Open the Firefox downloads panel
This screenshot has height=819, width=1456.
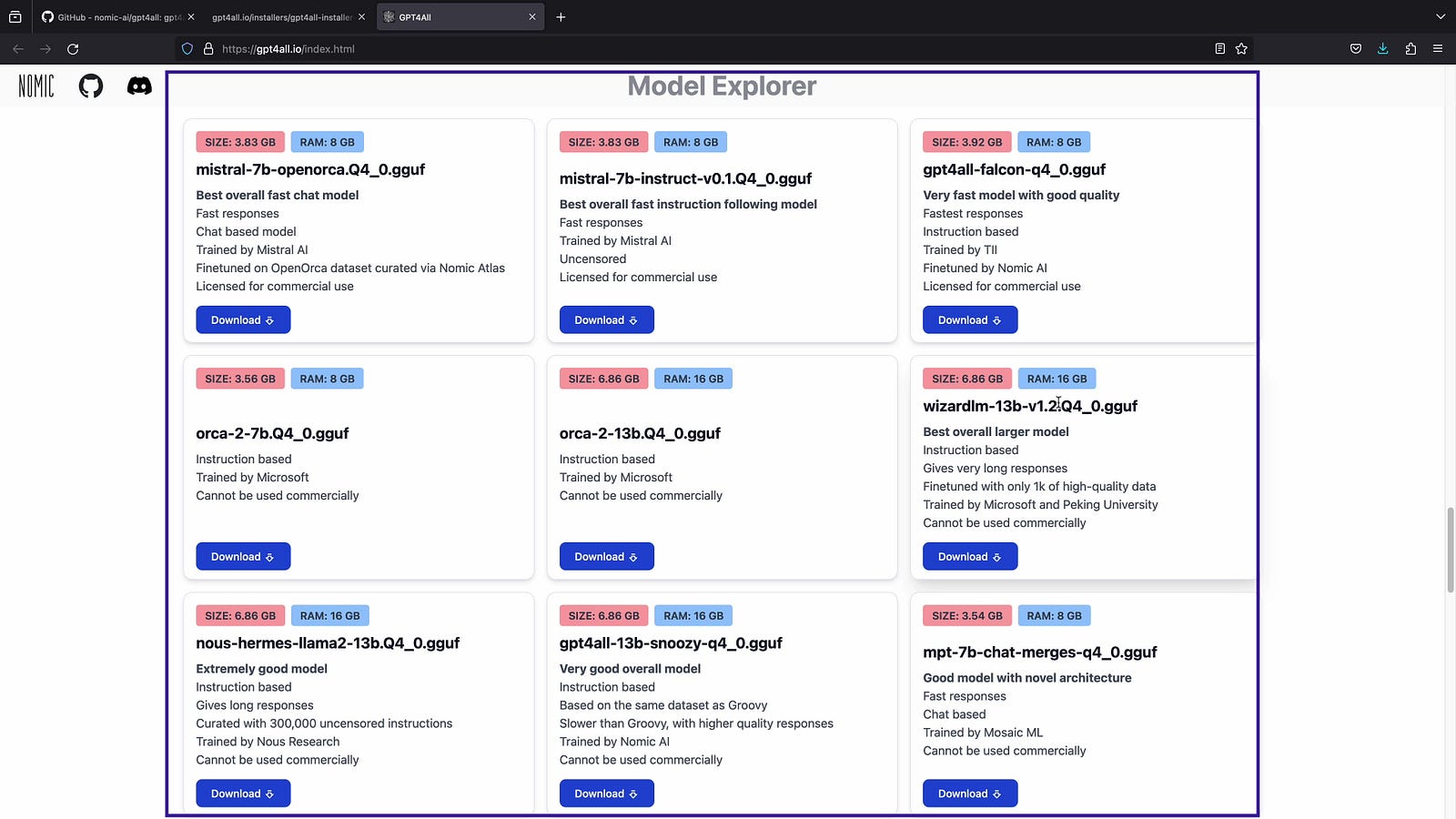[1382, 49]
